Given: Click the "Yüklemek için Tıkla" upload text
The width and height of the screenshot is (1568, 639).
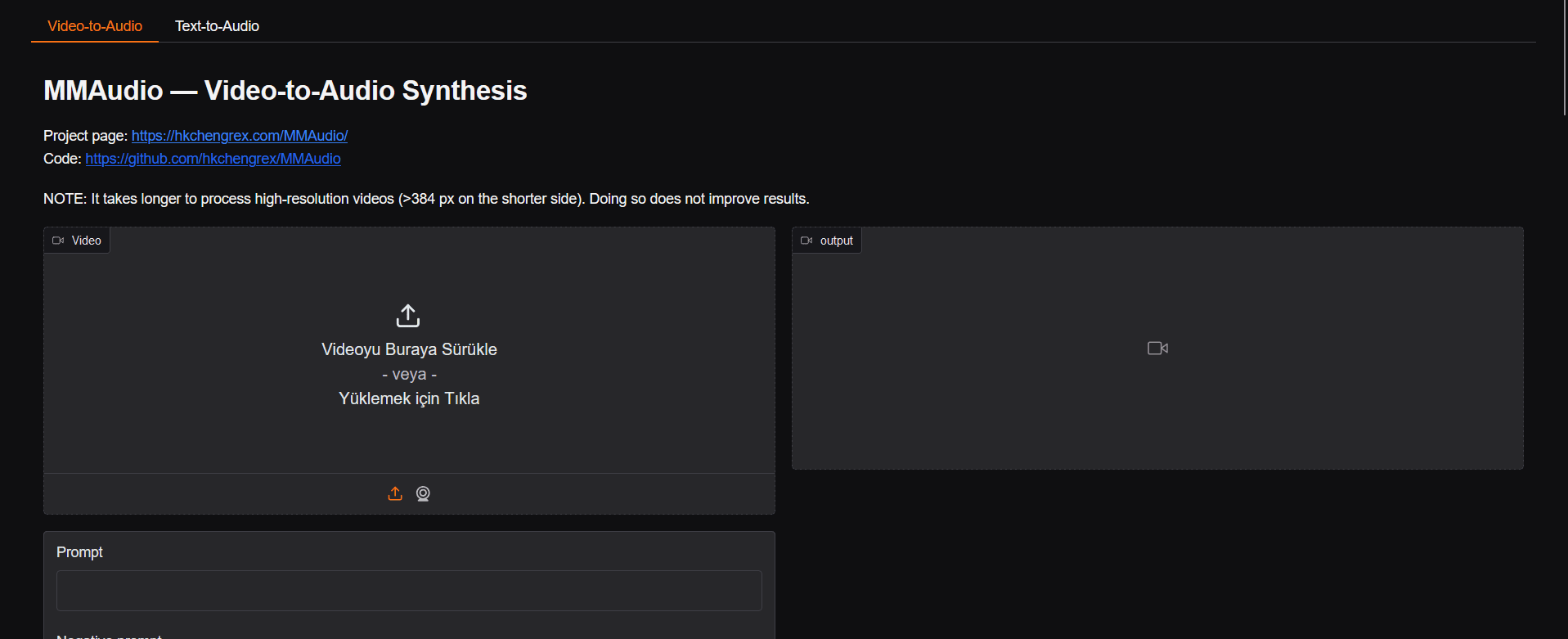Looking at the screenshot, I should coord(409,398).
